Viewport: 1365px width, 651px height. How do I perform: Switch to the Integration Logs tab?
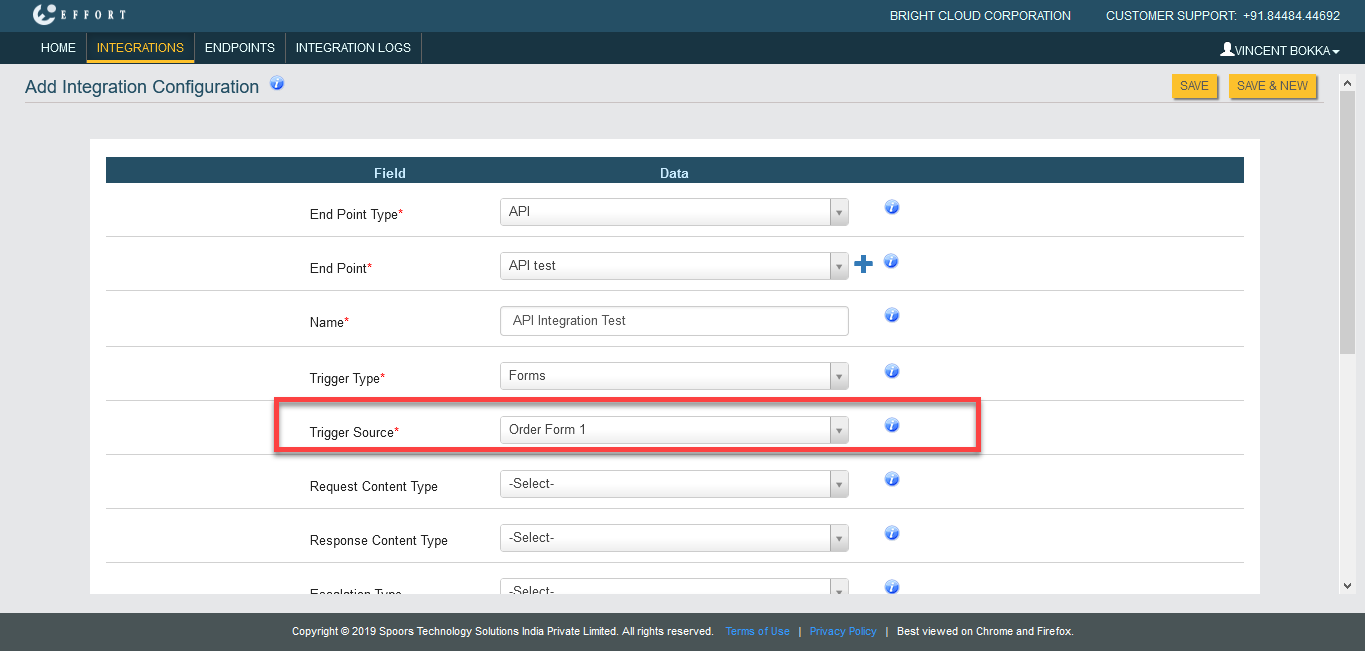pos(353,48)
